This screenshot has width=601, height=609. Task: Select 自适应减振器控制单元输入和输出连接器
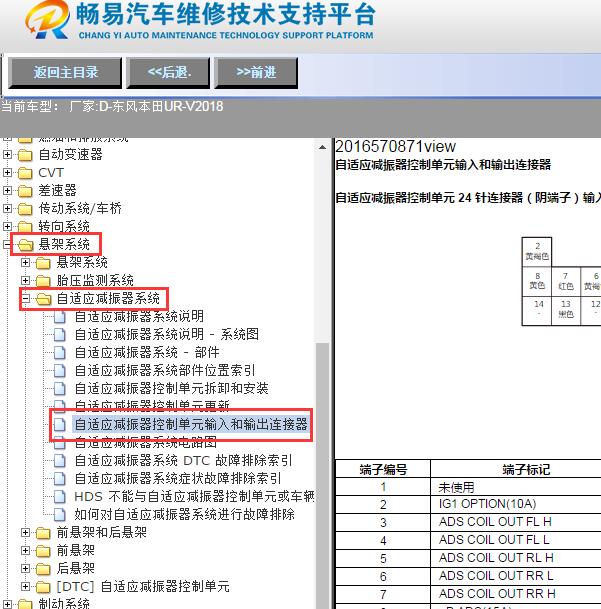[x=191, y=424]
